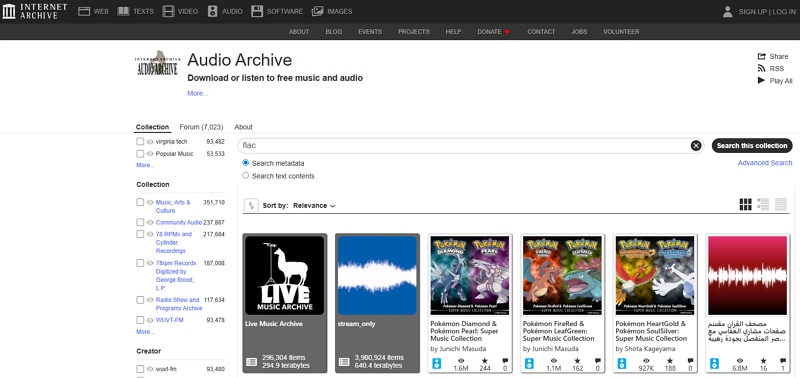Switch to tile grid view
Screen dimensions: 800x378
pyautogui.click(x=745, y=205)
